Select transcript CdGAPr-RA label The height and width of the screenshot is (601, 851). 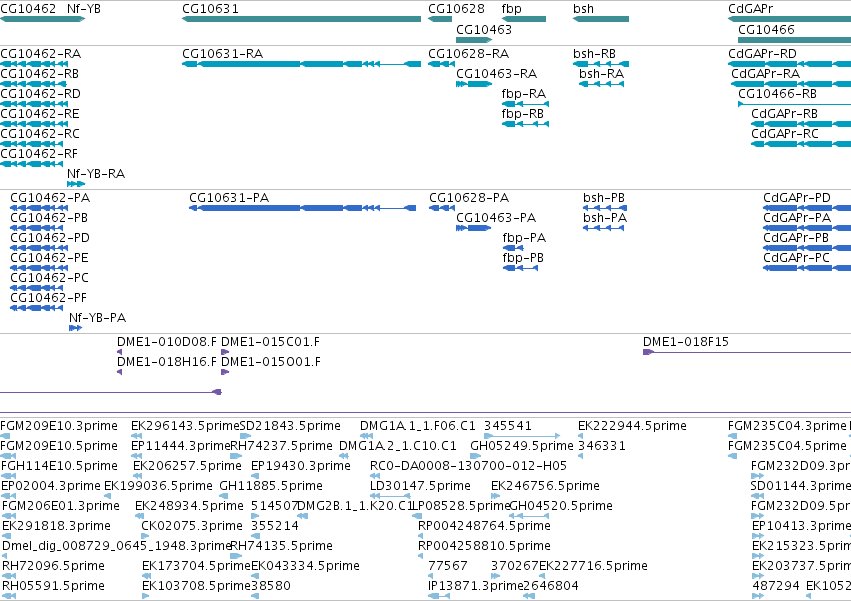tap(766, 74)
